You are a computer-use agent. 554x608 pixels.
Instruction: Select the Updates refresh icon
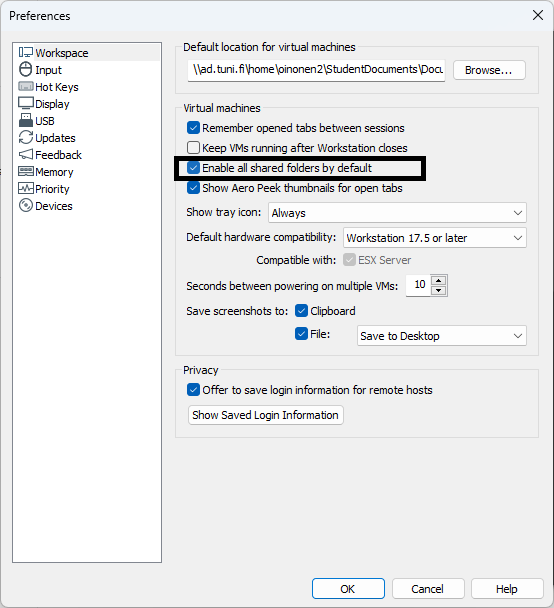[26, 137]
